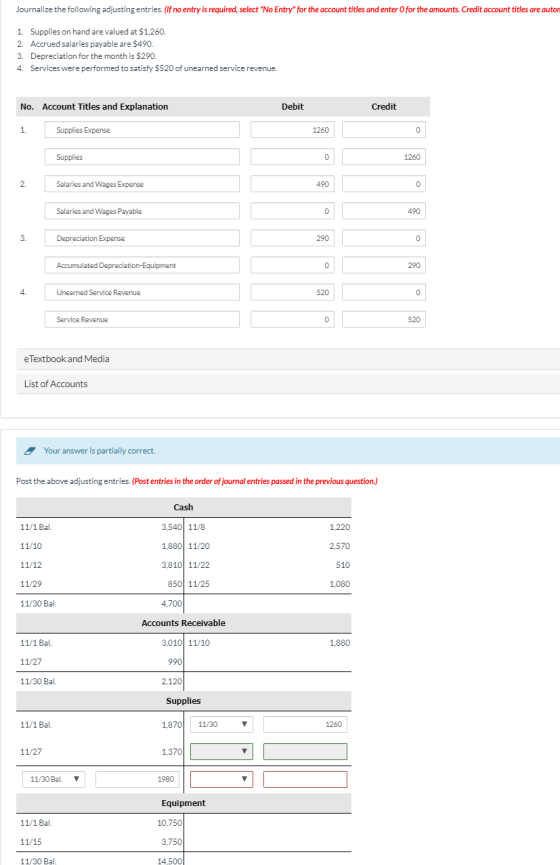
Task: Click the Cash 11/12 debit 3,810
Action: pos(172,565)
